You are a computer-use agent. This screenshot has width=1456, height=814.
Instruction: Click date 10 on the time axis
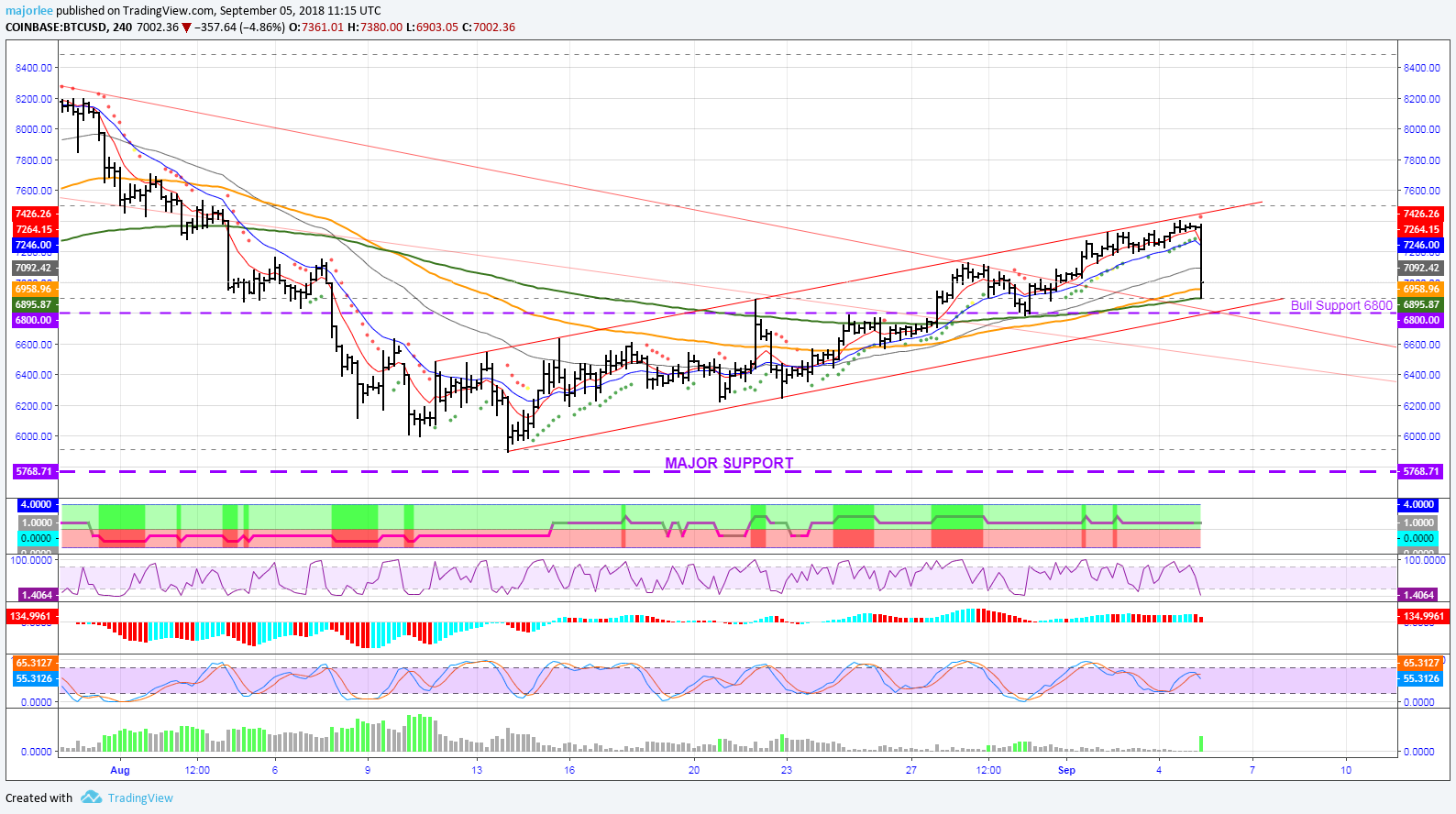[x=1346, y=770]
